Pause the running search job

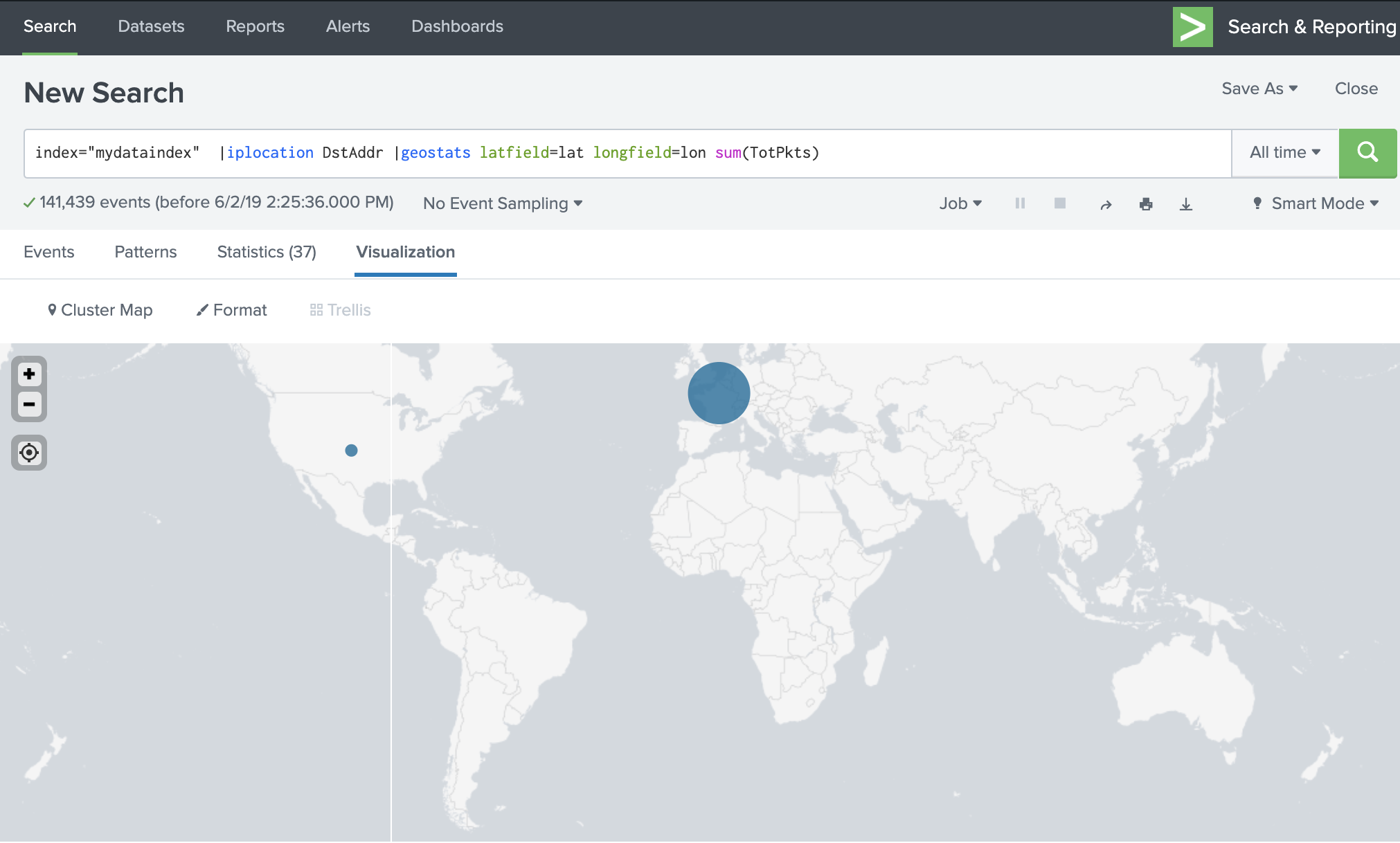(x=1020, y=203)
